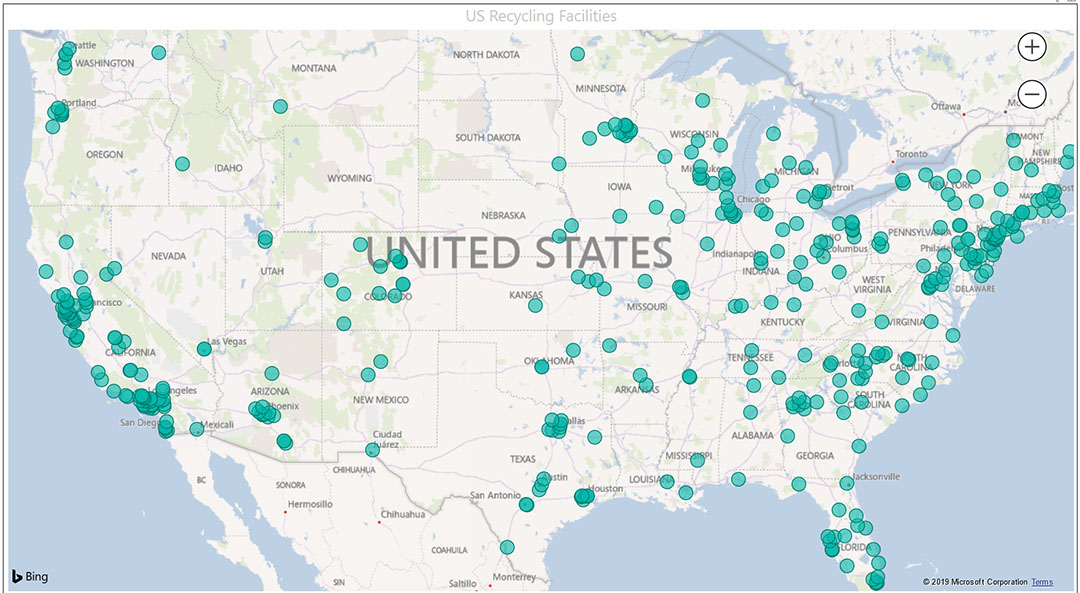Viewport: 1080px width, 593px height.
Task: Click the plus zoom-in button
Action: [x=1032, y=46]
